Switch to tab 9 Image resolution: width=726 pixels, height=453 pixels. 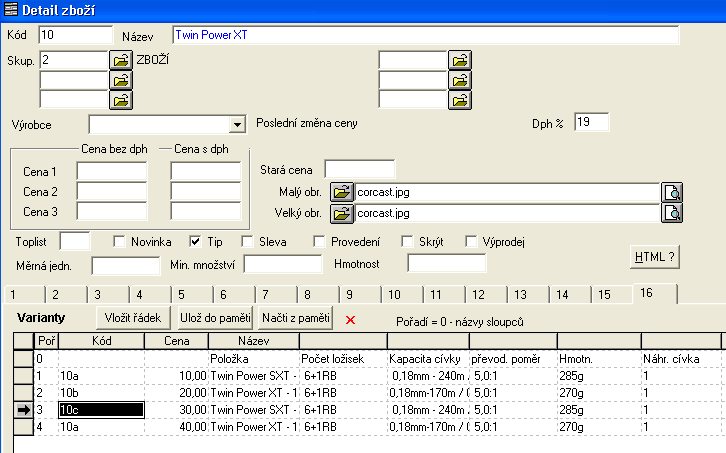point(360,295)
